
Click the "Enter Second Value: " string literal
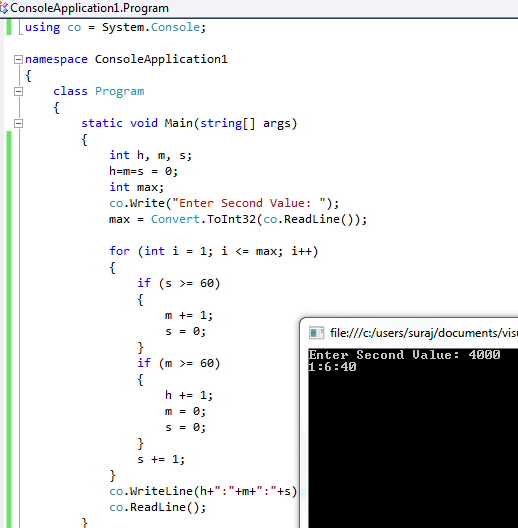pos(249,203)
